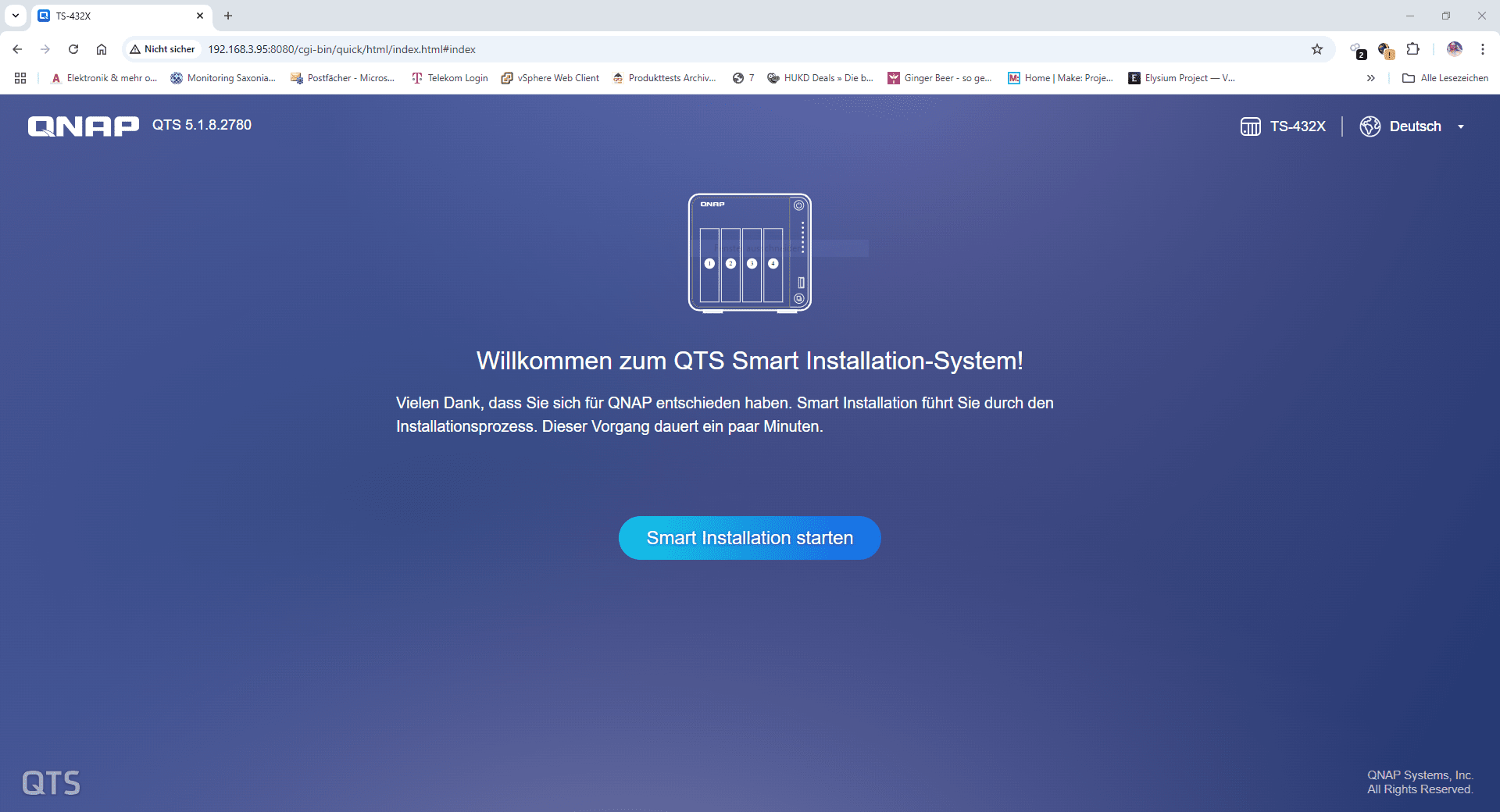Image resolution: width=1500 pixels, height=812 pixels.
Task: Click the QNAP Systems, Inc. footer text
Action: 1420,775
